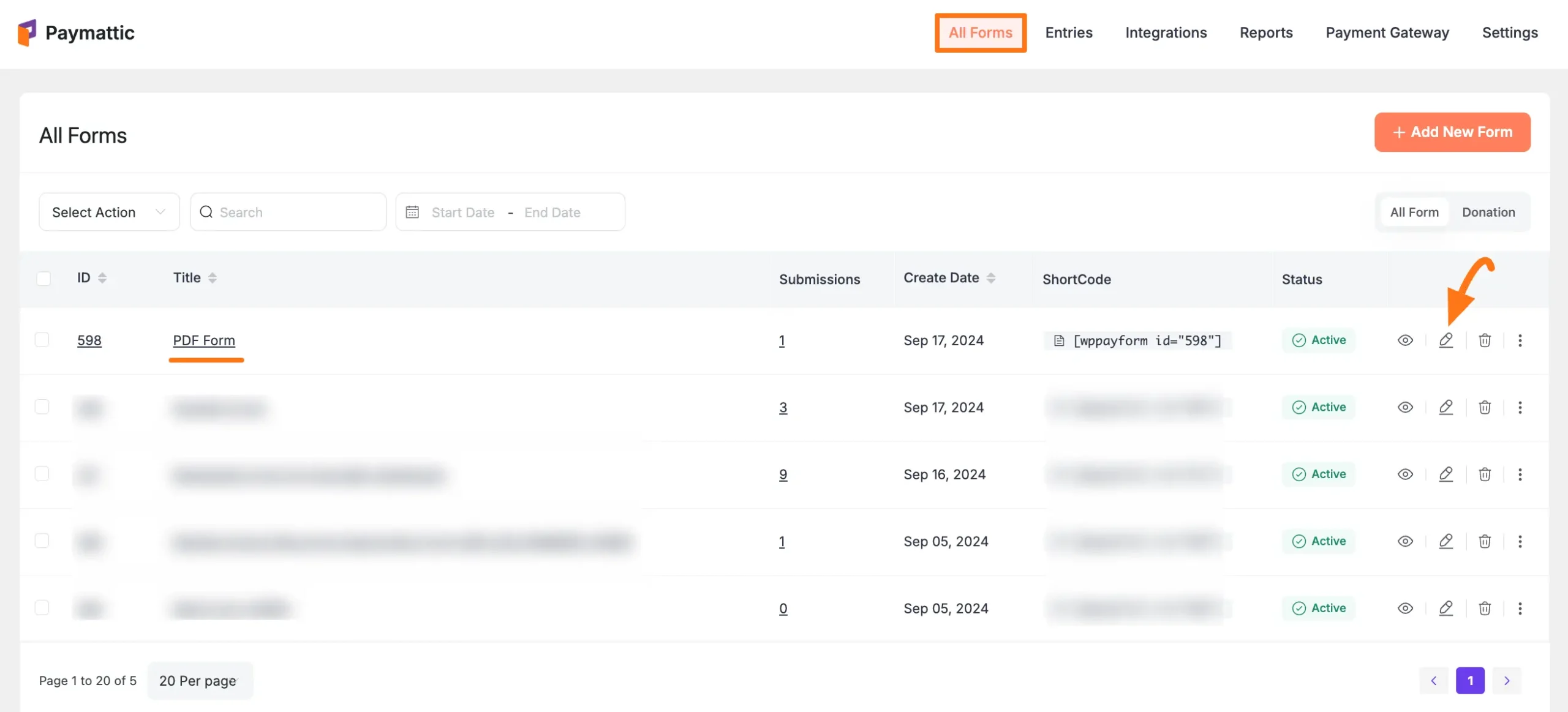Click the Add New Form button
The width and height of the screenshot is (1568, 712).
click(1452, 132)
